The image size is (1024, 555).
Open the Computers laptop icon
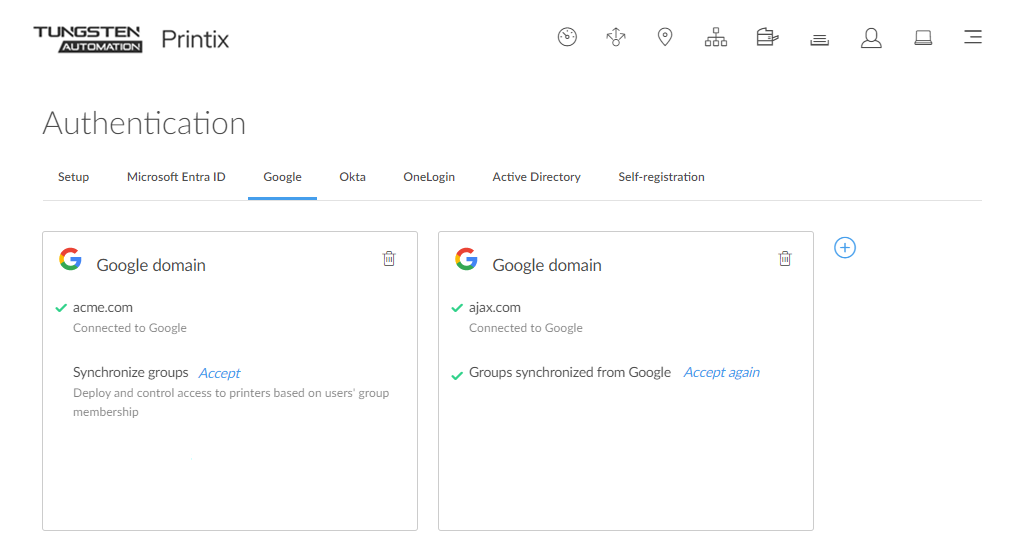[923, 38]
